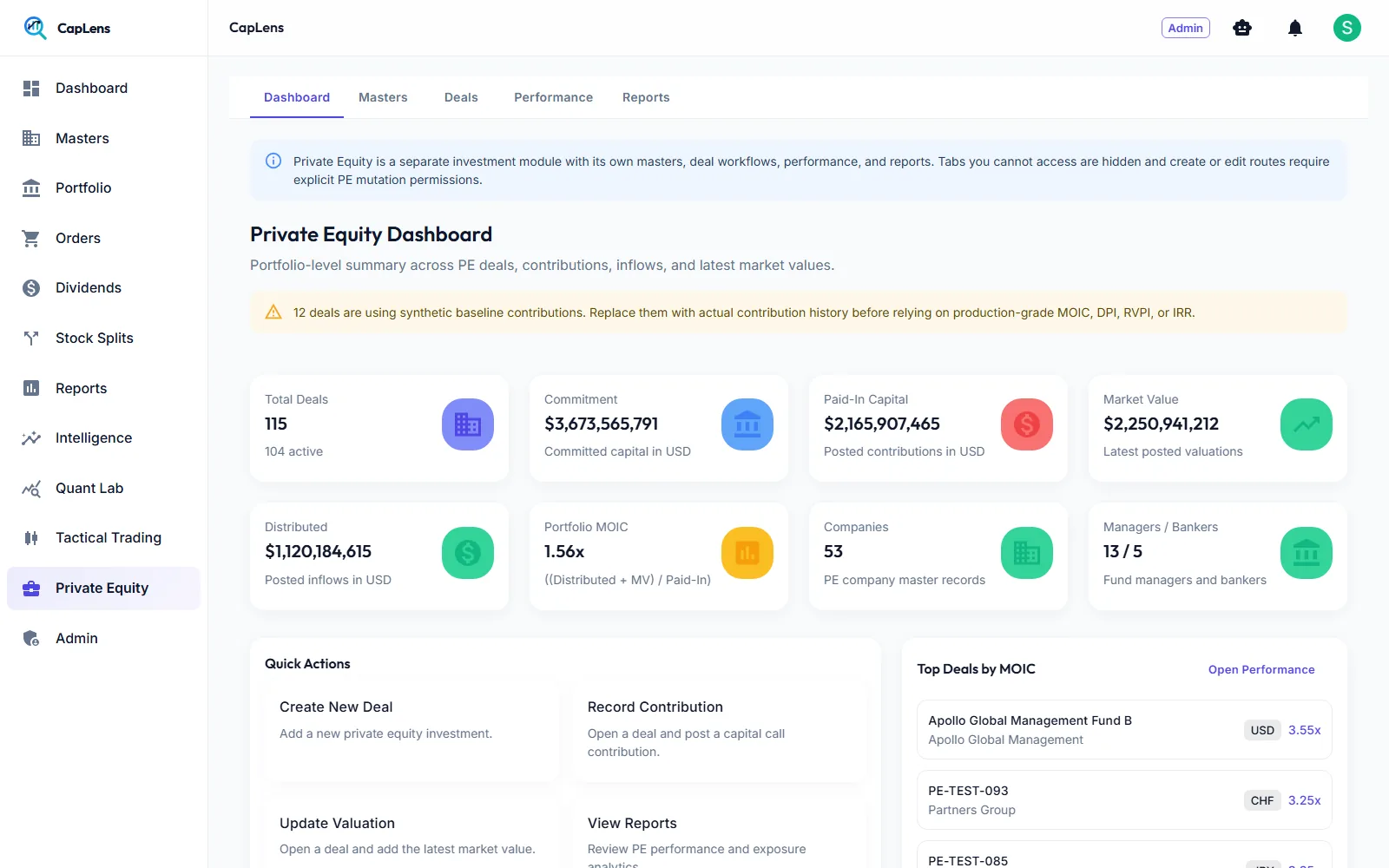Switch to the Performance tab
Screen dimensions: 1389x868
(553, 97)
